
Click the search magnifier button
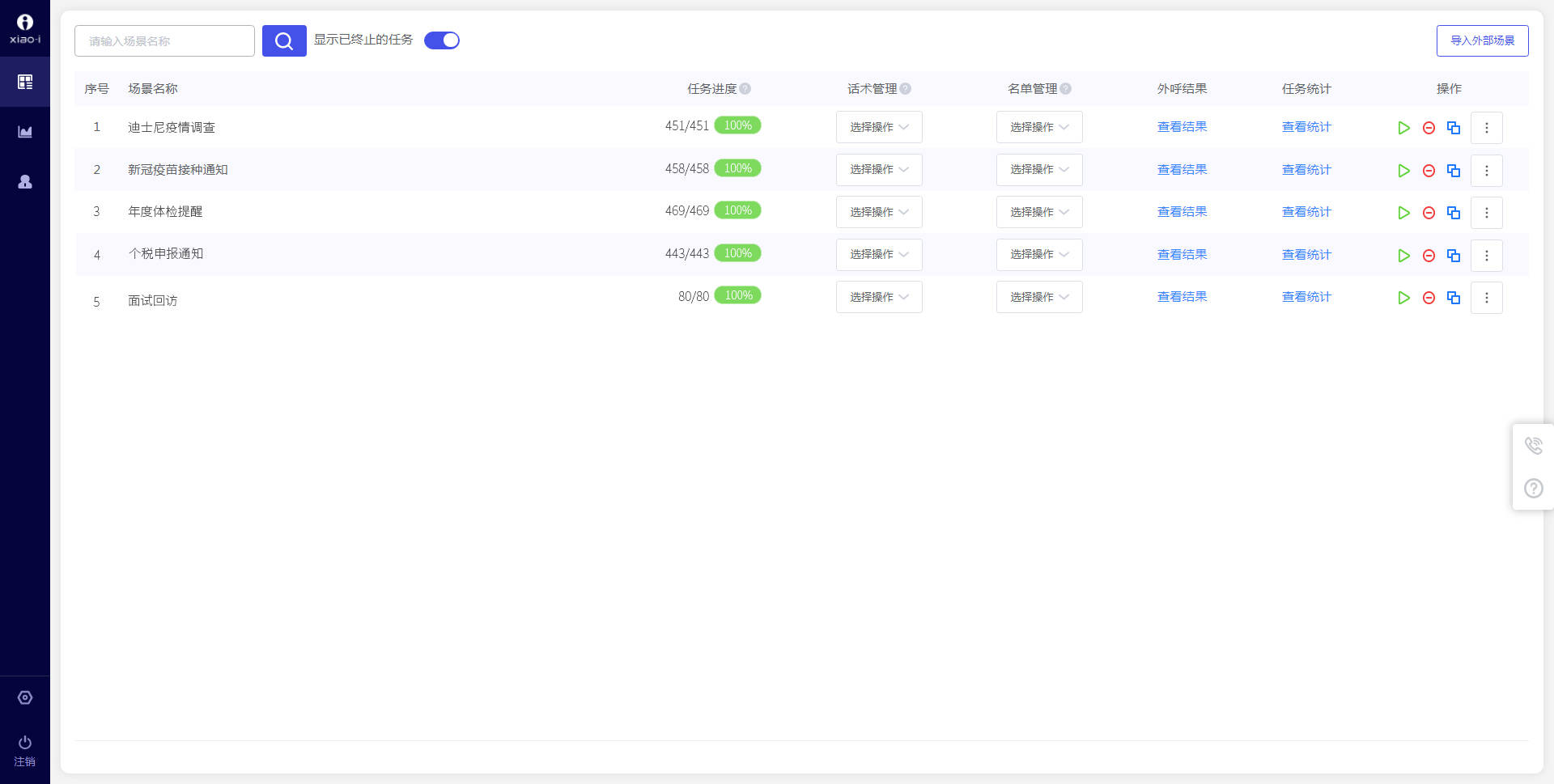coord(284,40)
